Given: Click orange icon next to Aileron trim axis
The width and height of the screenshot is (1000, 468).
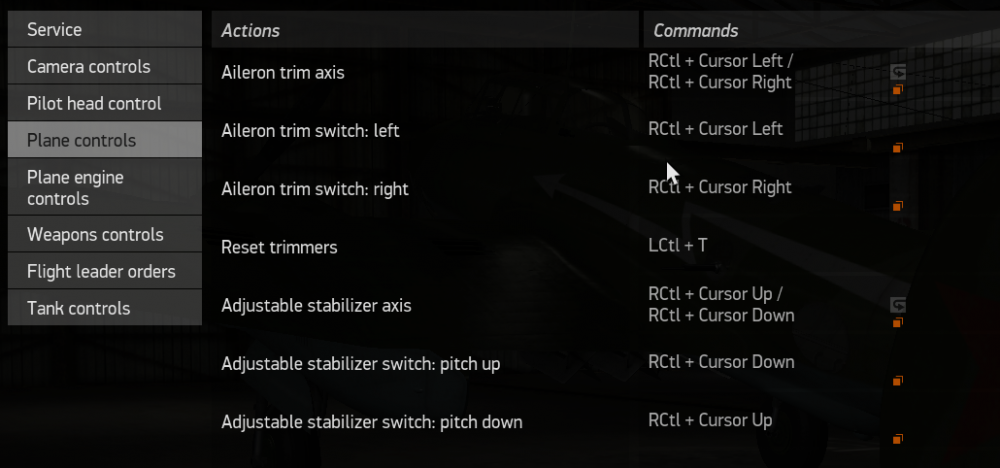Looking at the screenshot, I should 898,90.
